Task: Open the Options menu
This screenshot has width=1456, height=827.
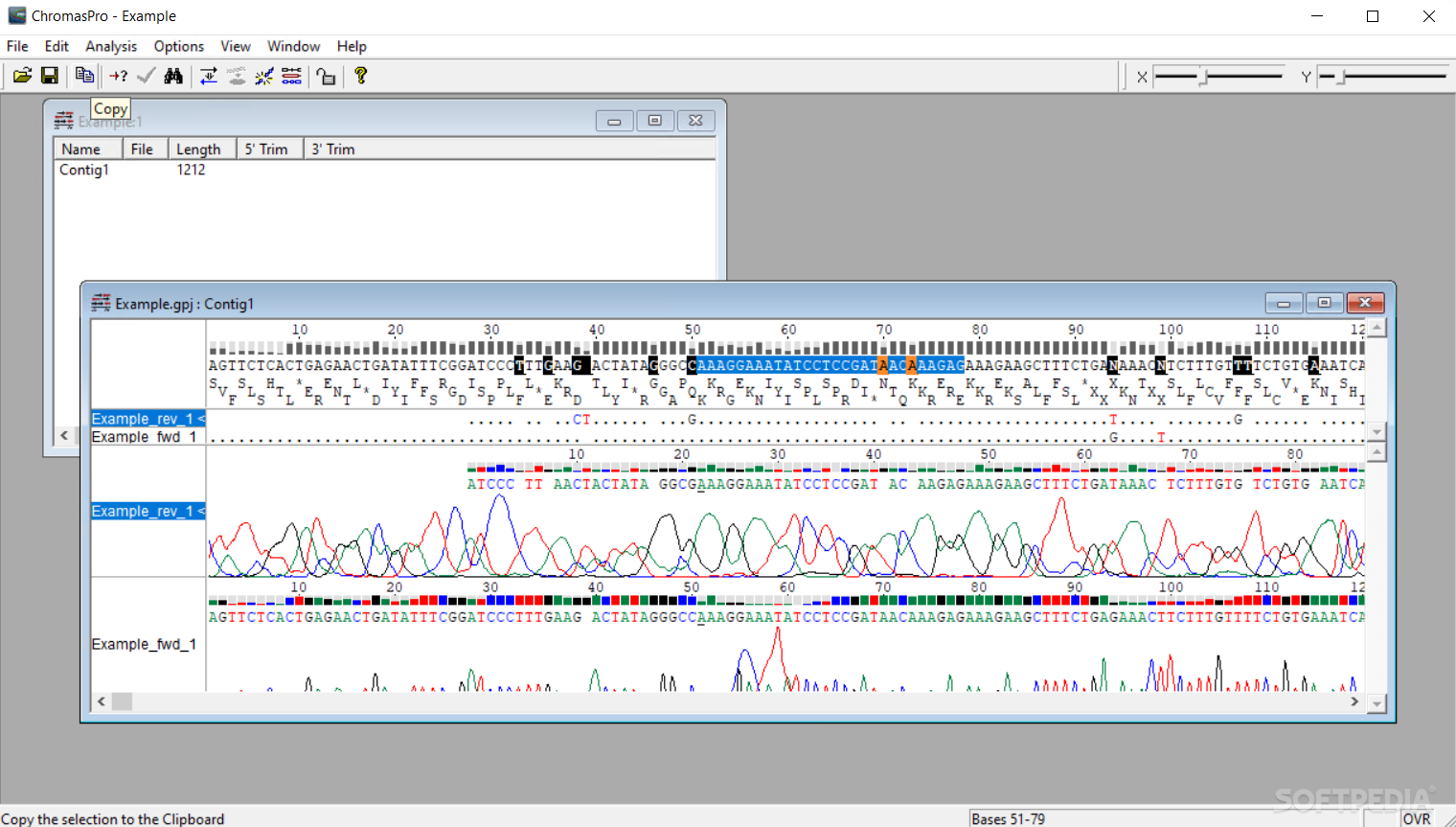Action: [x=179, y=46]
